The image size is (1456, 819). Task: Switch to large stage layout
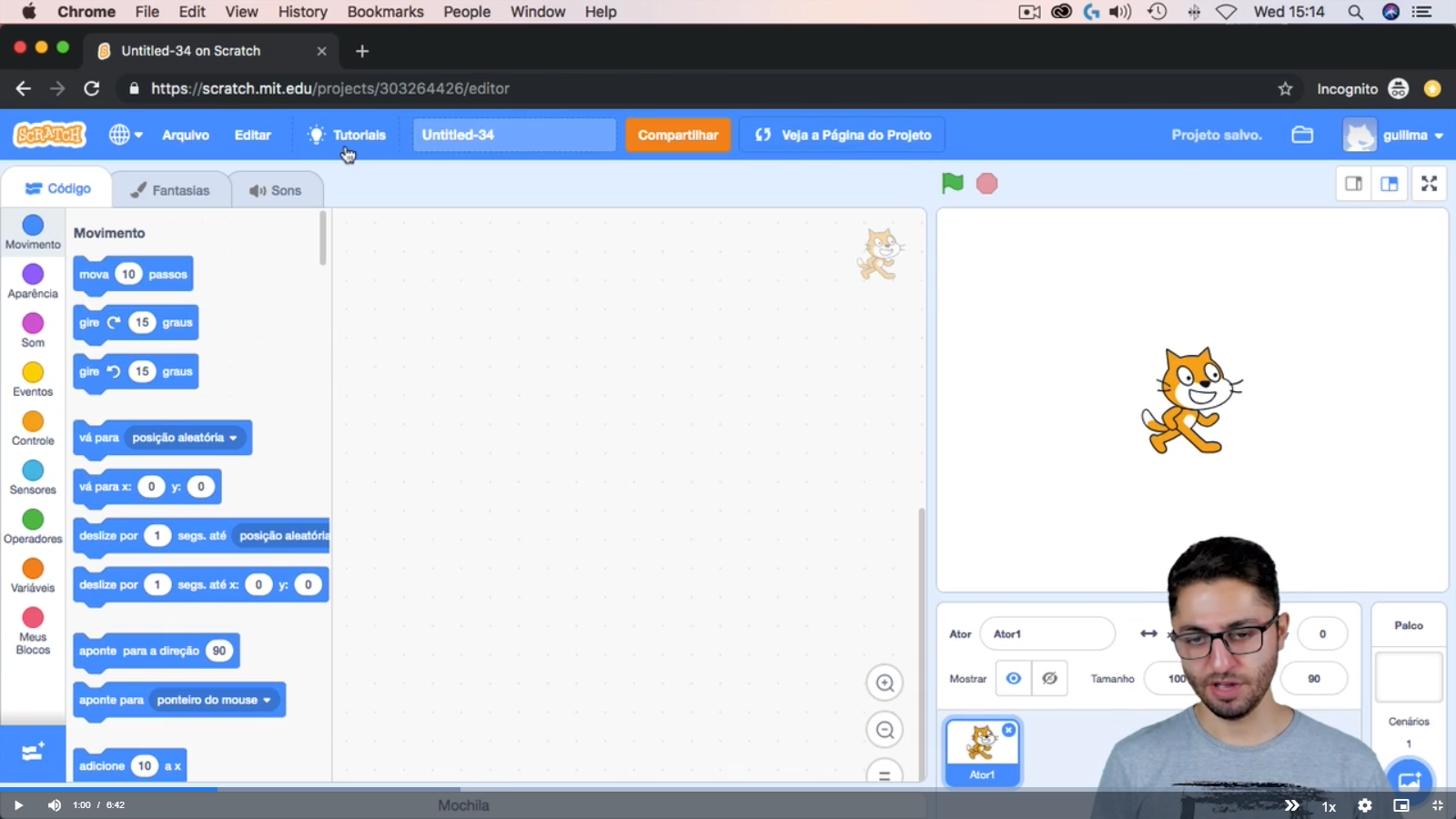(x=1390, y=184)
